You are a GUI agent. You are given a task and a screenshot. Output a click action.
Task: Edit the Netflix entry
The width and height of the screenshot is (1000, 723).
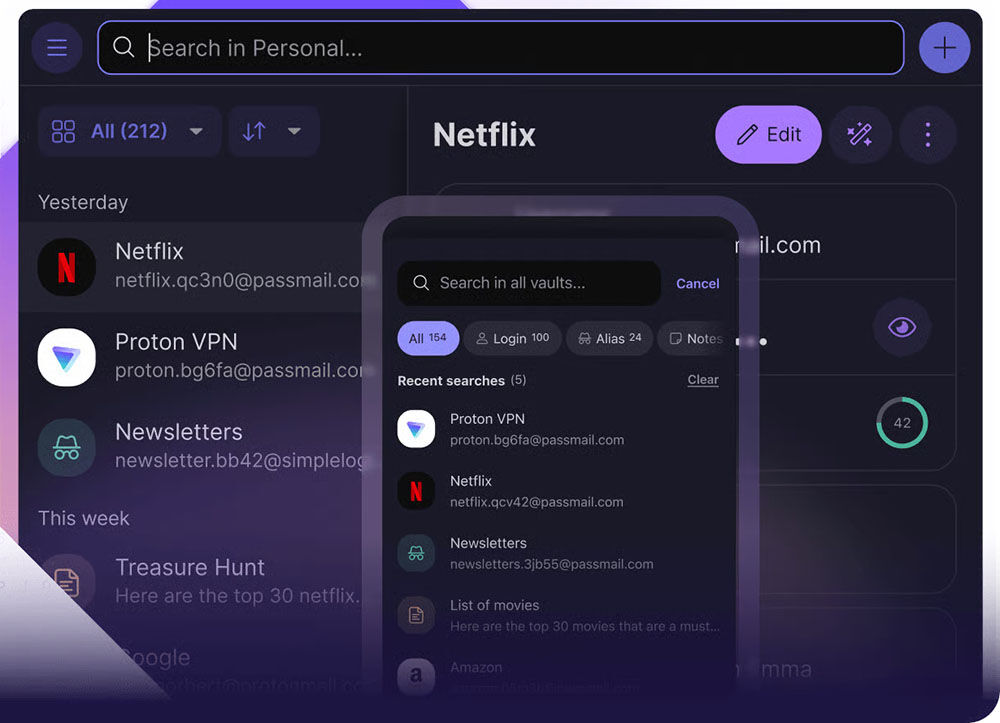click(768, 135)
